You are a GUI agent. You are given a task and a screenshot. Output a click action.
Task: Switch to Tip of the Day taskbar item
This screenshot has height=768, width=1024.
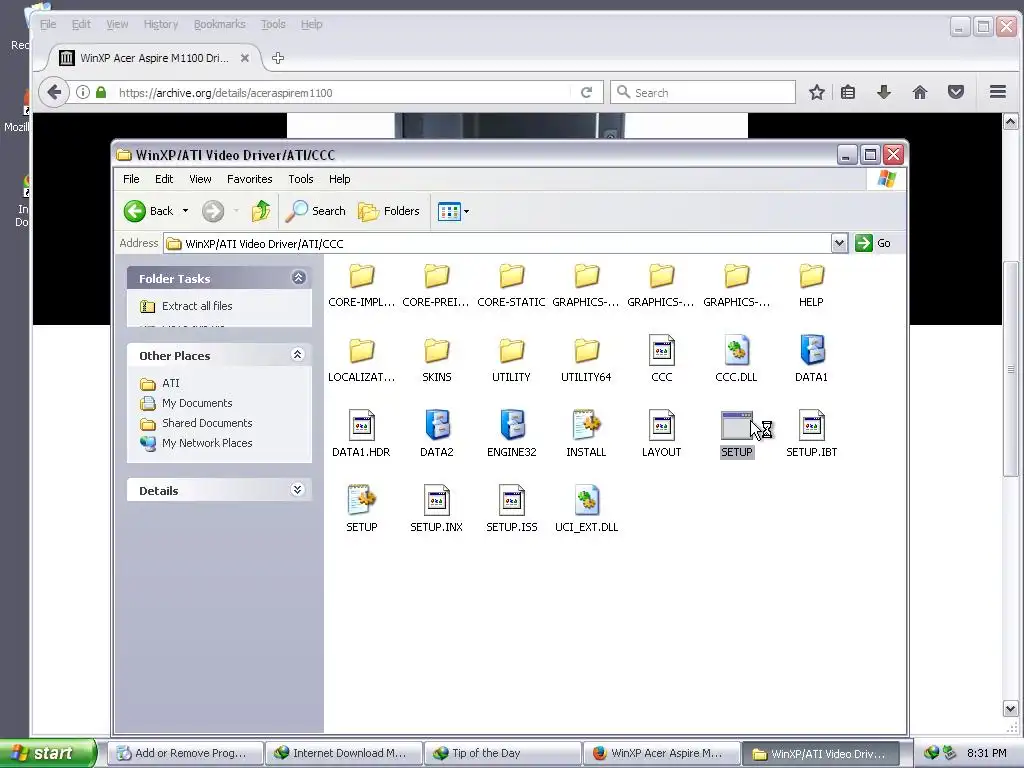tap(502, 753)
